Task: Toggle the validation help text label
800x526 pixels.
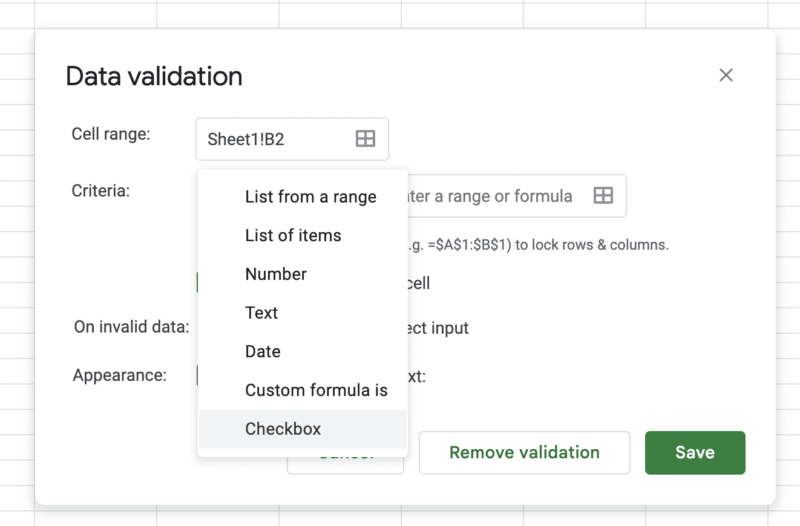Action: click(417, 377)
